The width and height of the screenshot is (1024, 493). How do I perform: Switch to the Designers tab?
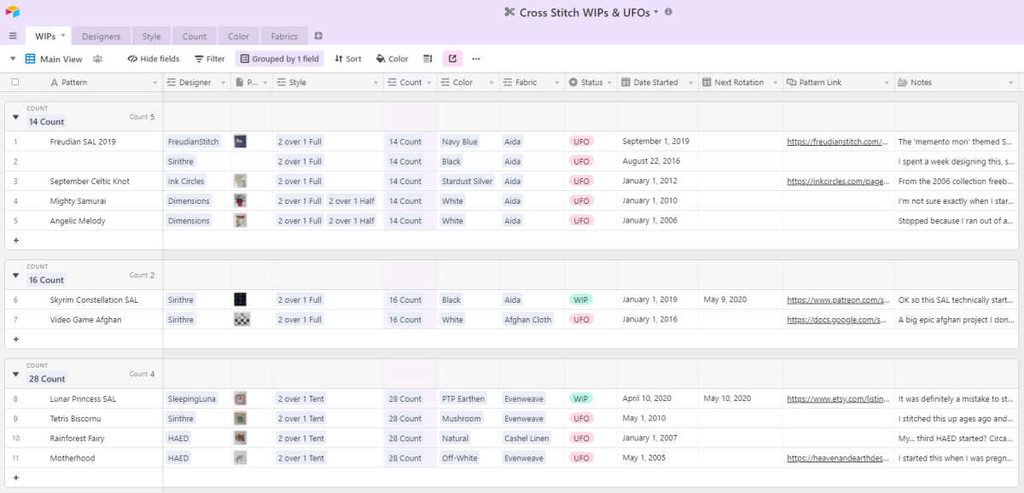point(101,36)
